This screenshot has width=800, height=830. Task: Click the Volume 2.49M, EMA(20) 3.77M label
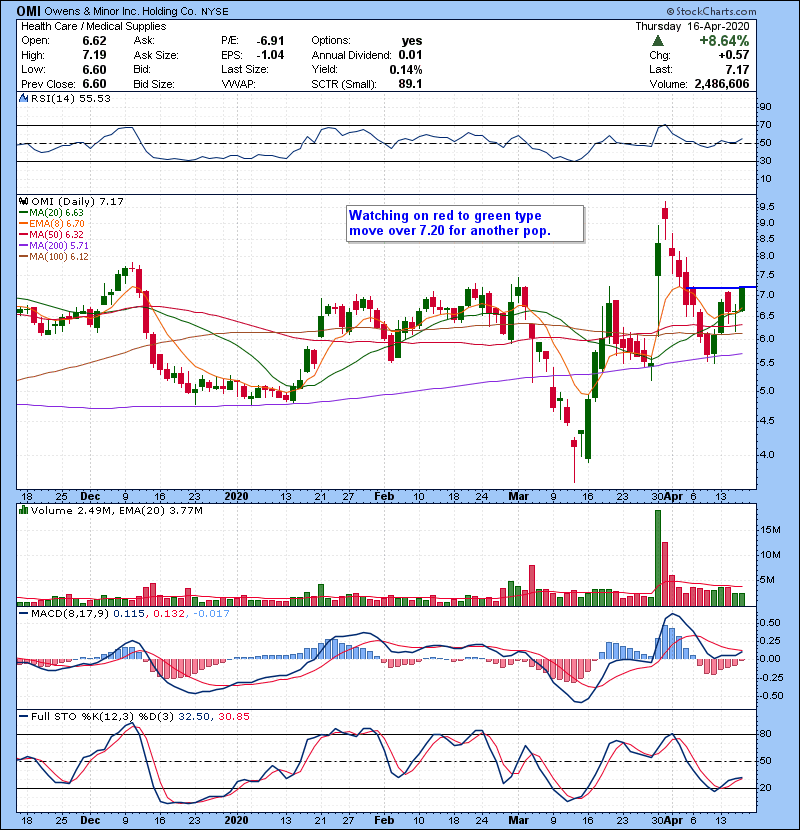tap(116, 511)
